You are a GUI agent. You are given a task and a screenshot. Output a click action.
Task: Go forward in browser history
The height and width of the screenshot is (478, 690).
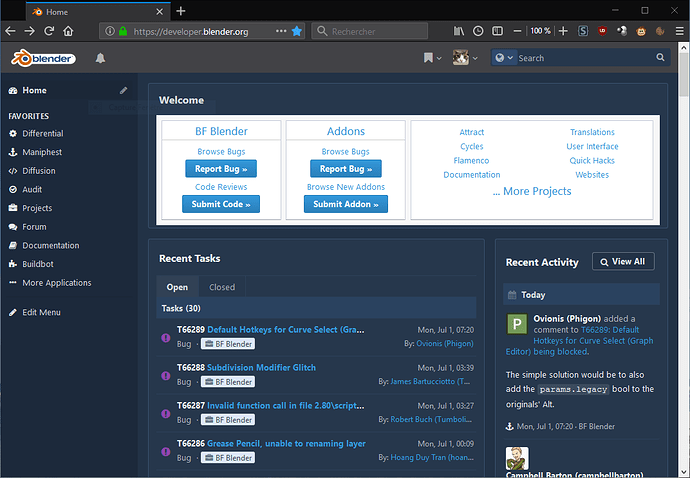coord(29,31)
